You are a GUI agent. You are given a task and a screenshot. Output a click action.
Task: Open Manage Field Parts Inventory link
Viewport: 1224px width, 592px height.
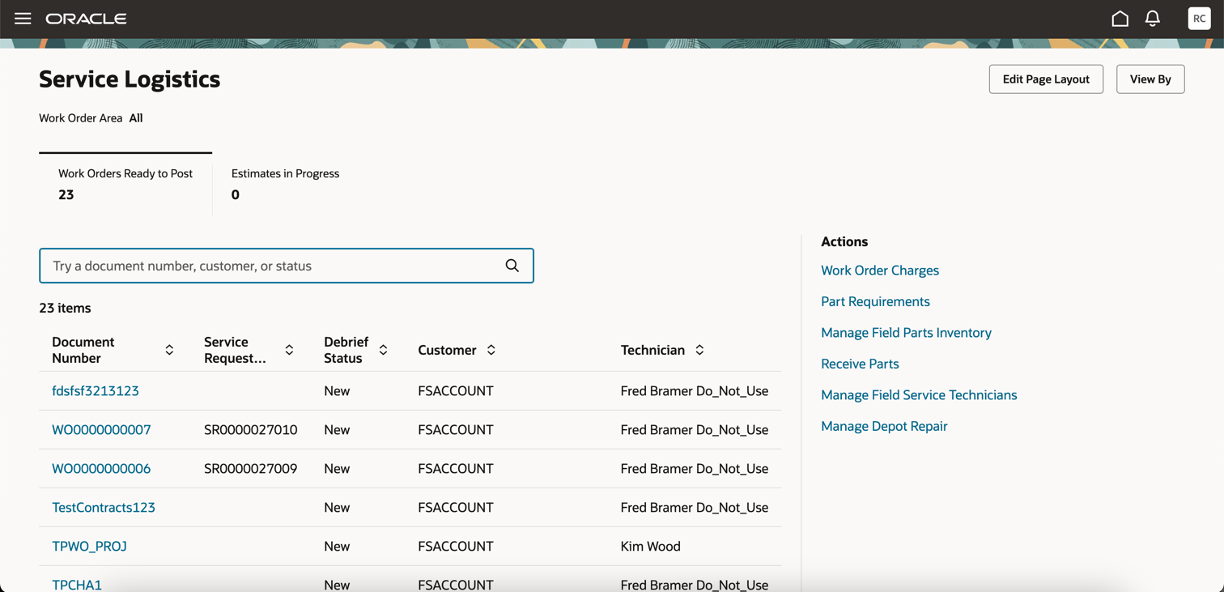pyautogui.click(x=906, y=332)
